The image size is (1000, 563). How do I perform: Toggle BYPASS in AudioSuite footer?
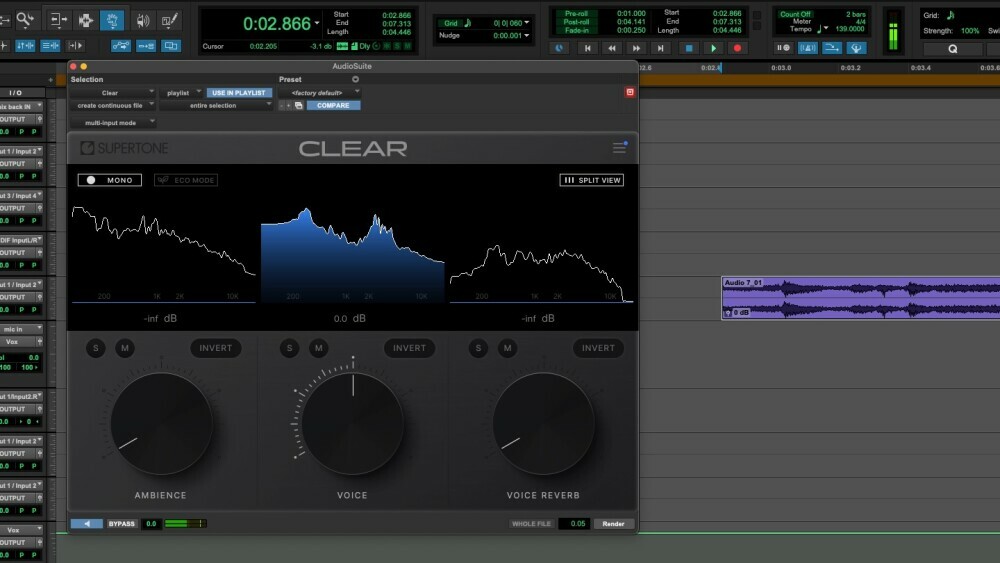[x=121, y=523]
